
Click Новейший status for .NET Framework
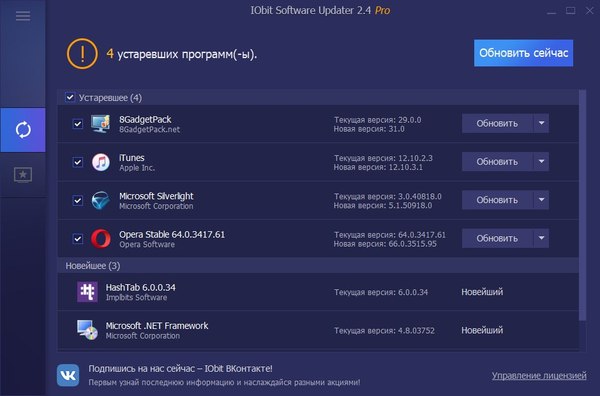click(x=482, y=330)
